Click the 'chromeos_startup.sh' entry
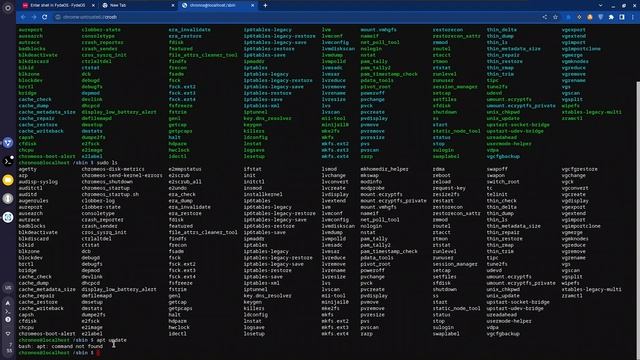 tap(110, 194)
